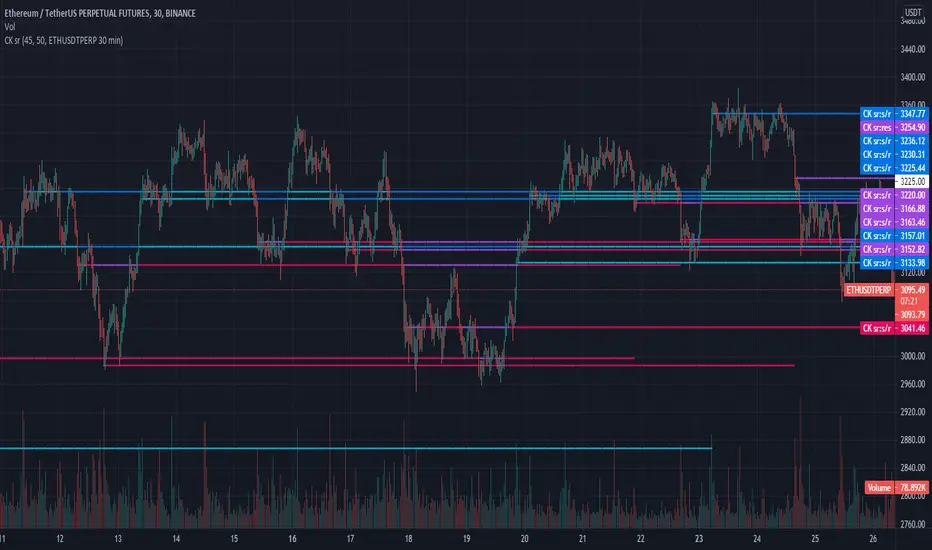Click date 26 on the time axis
Screen dimensions: 932x550
pos(874,537)
